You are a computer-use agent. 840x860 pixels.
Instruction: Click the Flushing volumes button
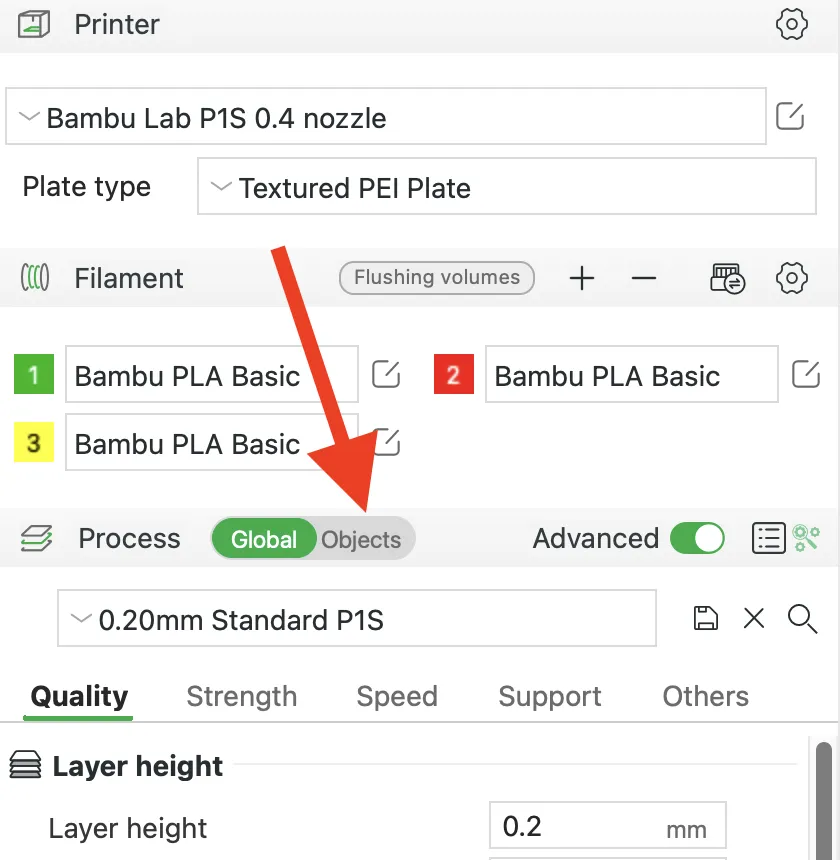tap(437, 278)
